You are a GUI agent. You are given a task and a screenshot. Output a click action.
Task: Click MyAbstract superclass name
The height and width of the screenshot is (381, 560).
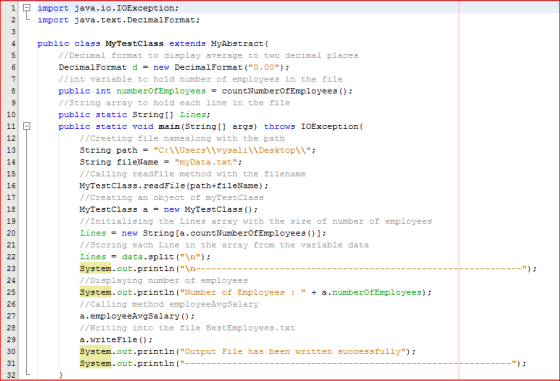(237, 44)
